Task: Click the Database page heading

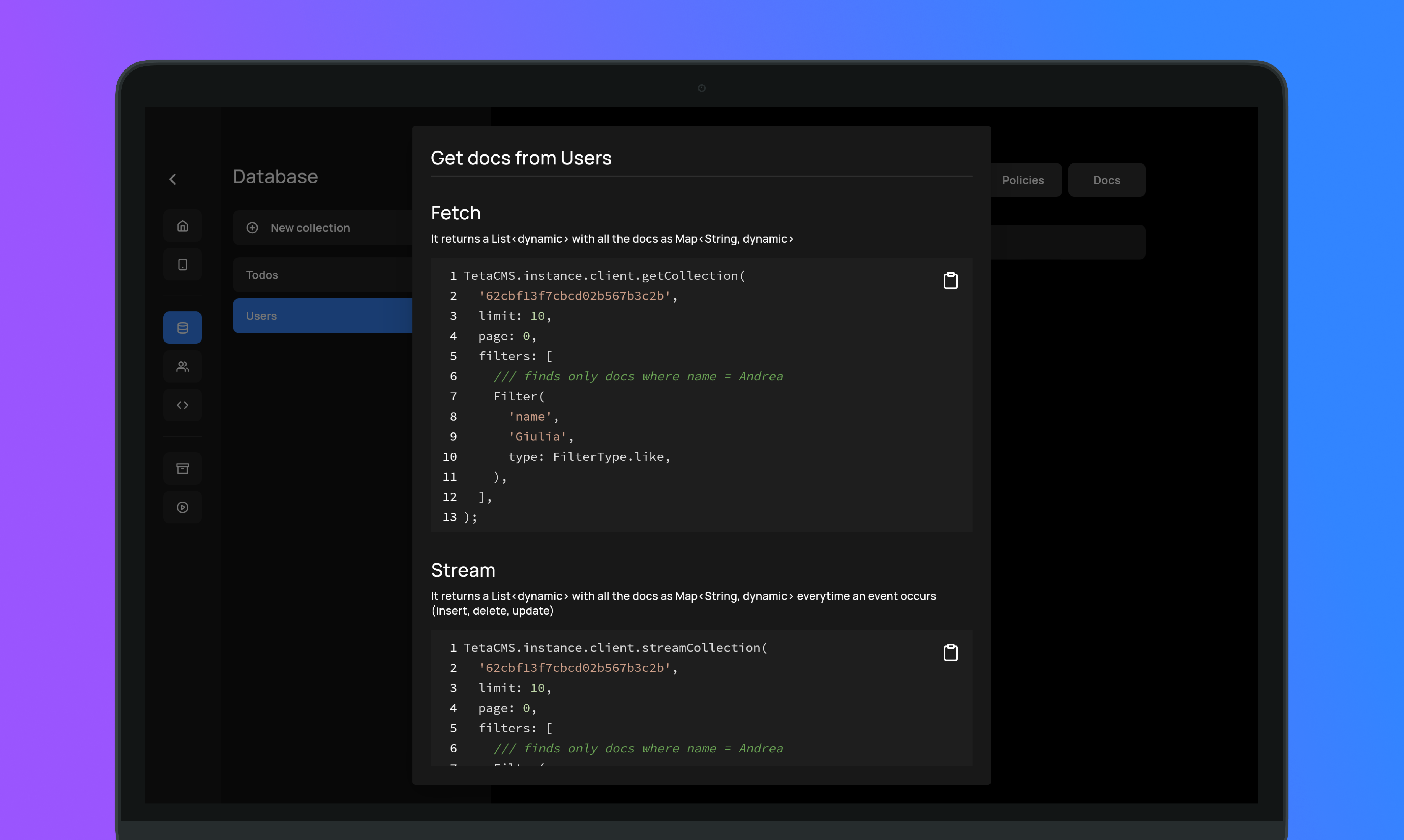Action: click(275, 177)
